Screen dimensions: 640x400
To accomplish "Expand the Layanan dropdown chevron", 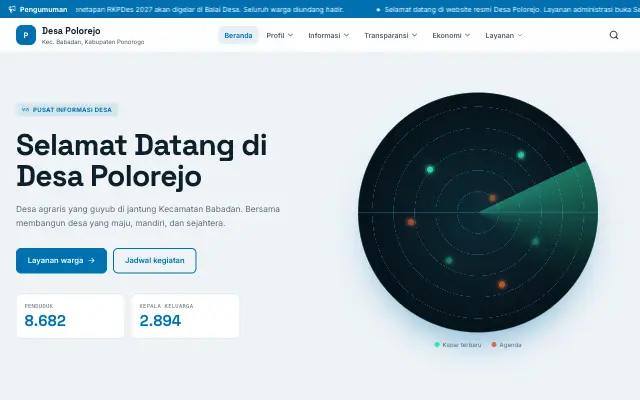I will pos(520,35).
